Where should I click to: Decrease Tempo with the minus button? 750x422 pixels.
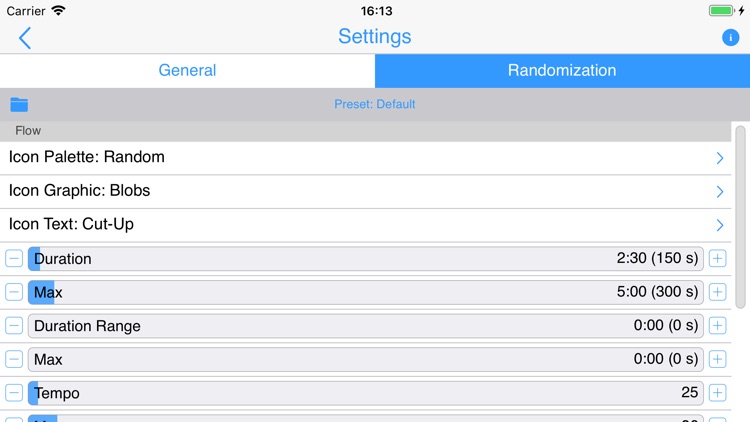click(14, 393)
